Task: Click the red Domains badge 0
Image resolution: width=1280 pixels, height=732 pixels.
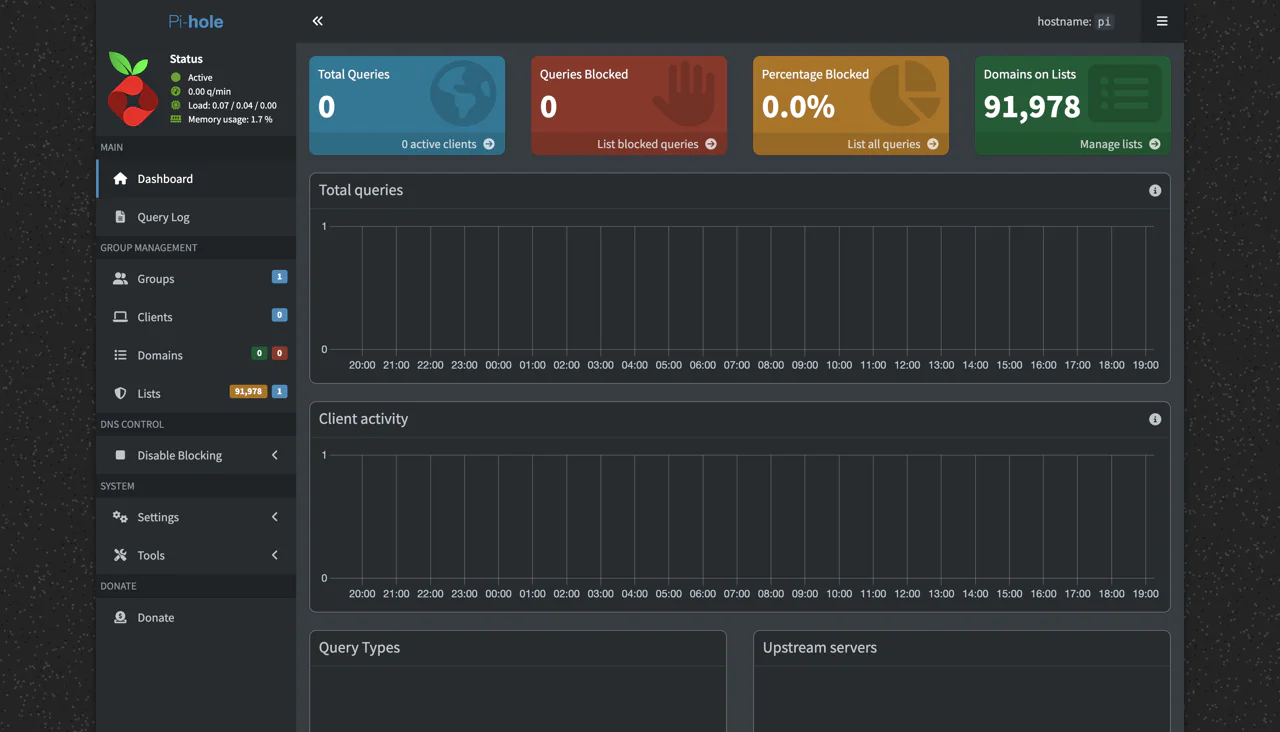Action: click(x=280, y=353)
